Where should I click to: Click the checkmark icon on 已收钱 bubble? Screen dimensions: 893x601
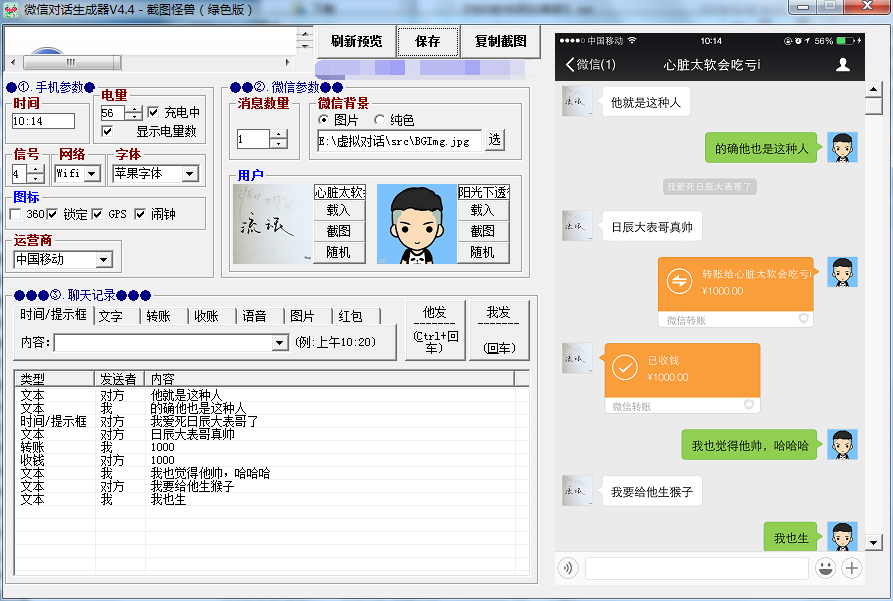pos(625,367)
